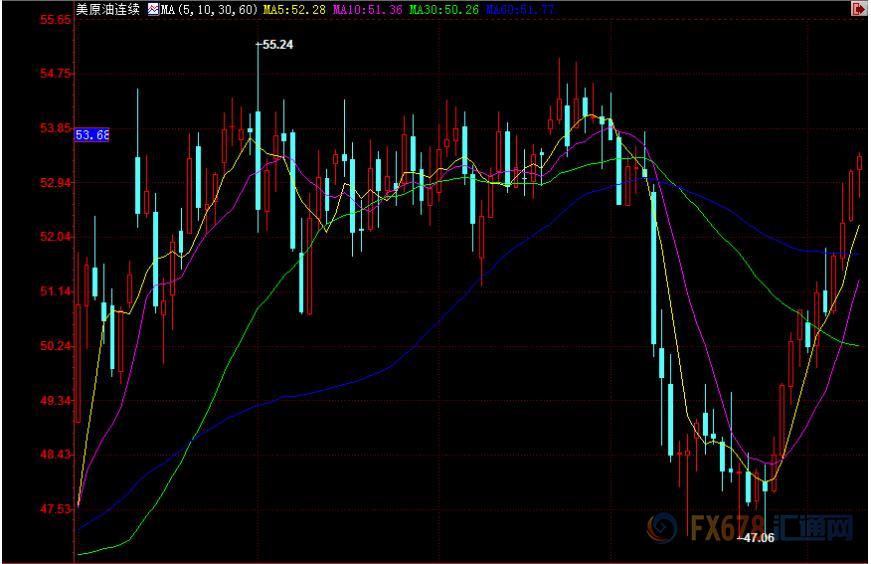Screen dimensions: 871x564
Task: Click the 53.85 price axis label
Action: click(56, 128)
